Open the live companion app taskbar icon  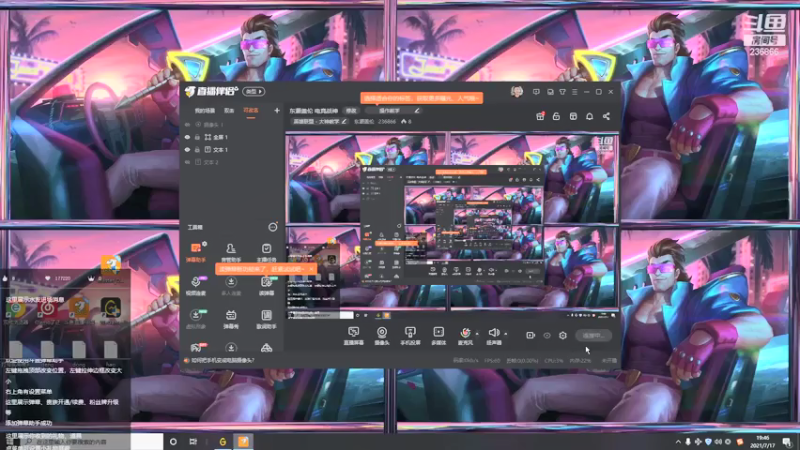point(243,441)
